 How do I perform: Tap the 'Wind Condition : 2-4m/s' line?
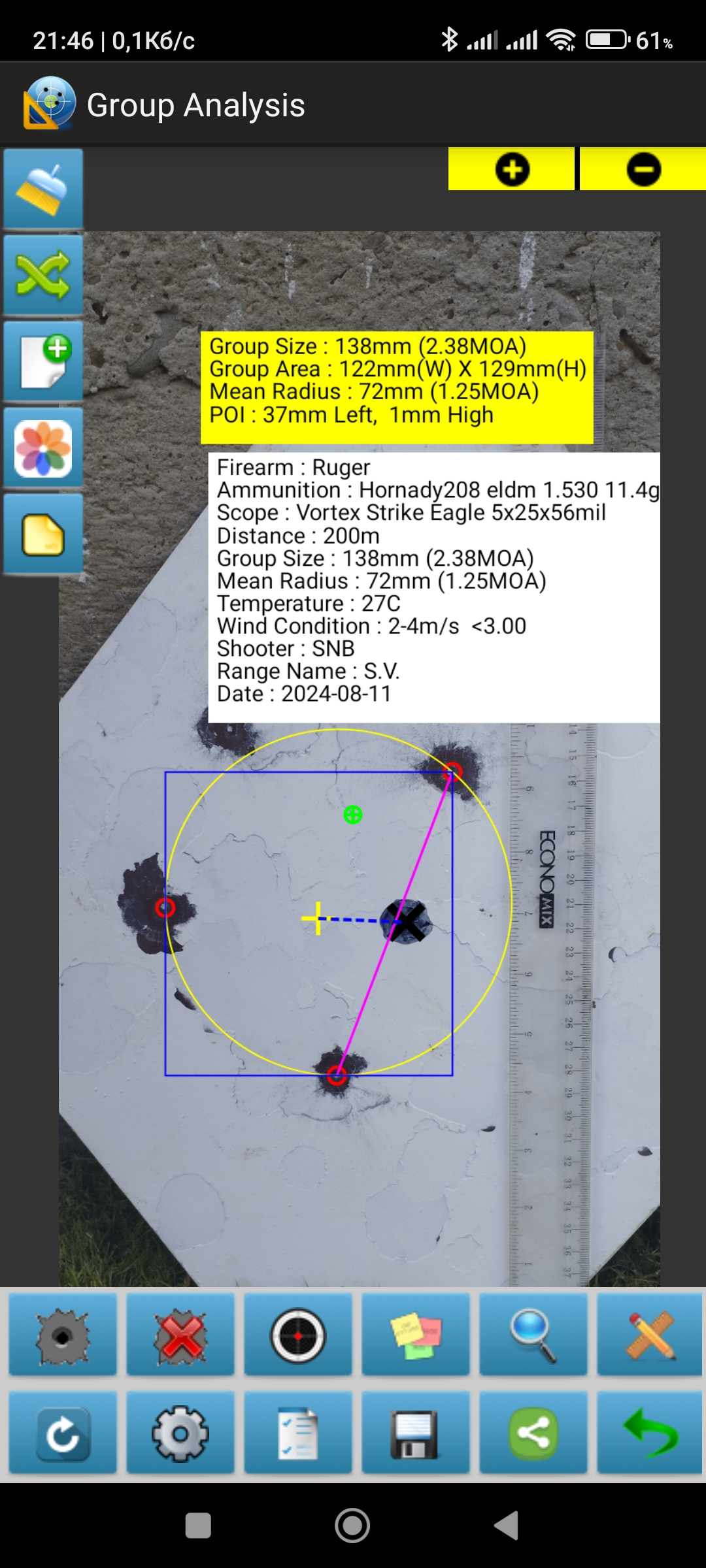(371, 626)
